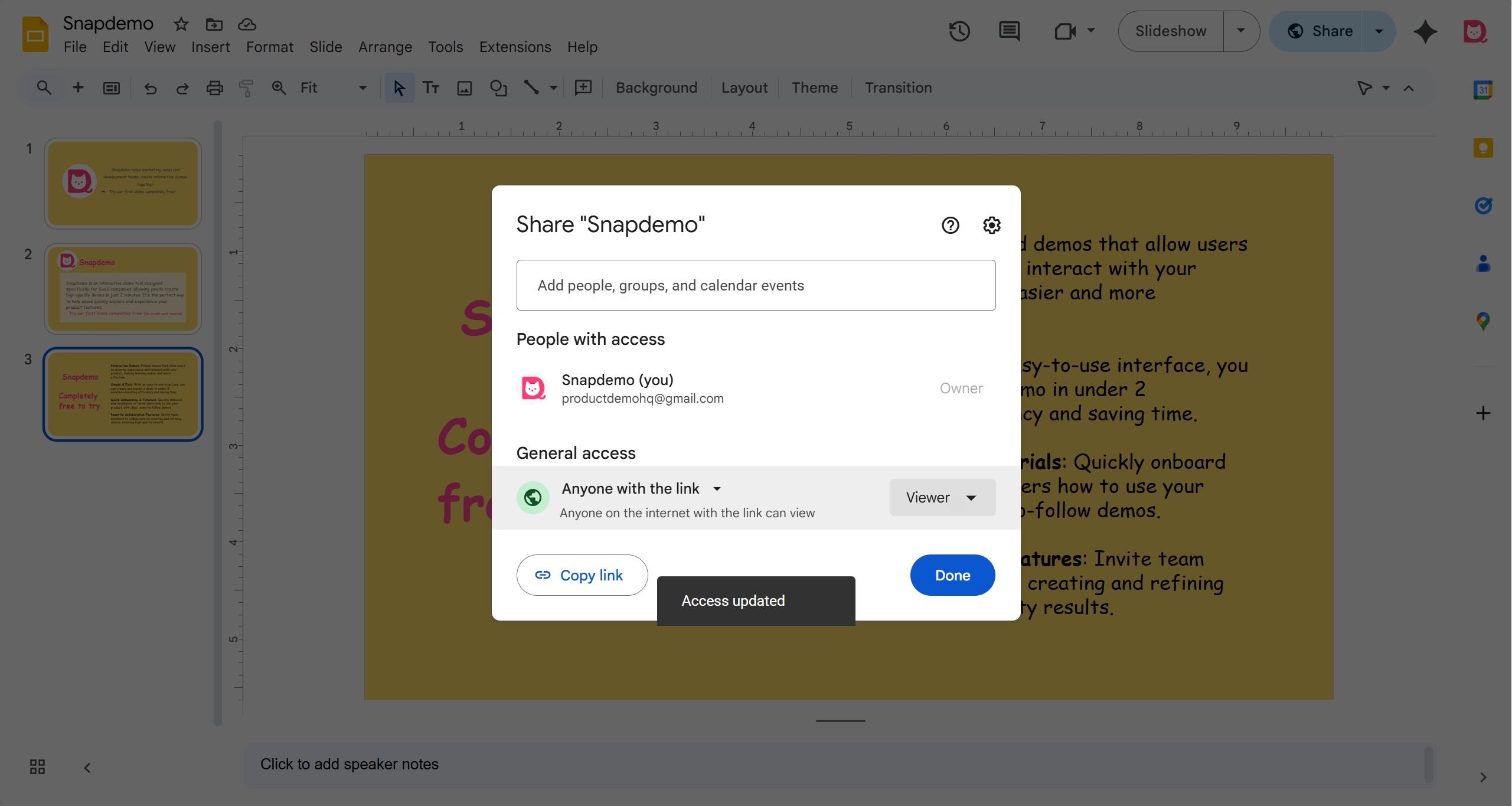The height and width of the screenshot is (806, 1512).
Task: Open the Fit zoom level dropdown
Action: 333,88
